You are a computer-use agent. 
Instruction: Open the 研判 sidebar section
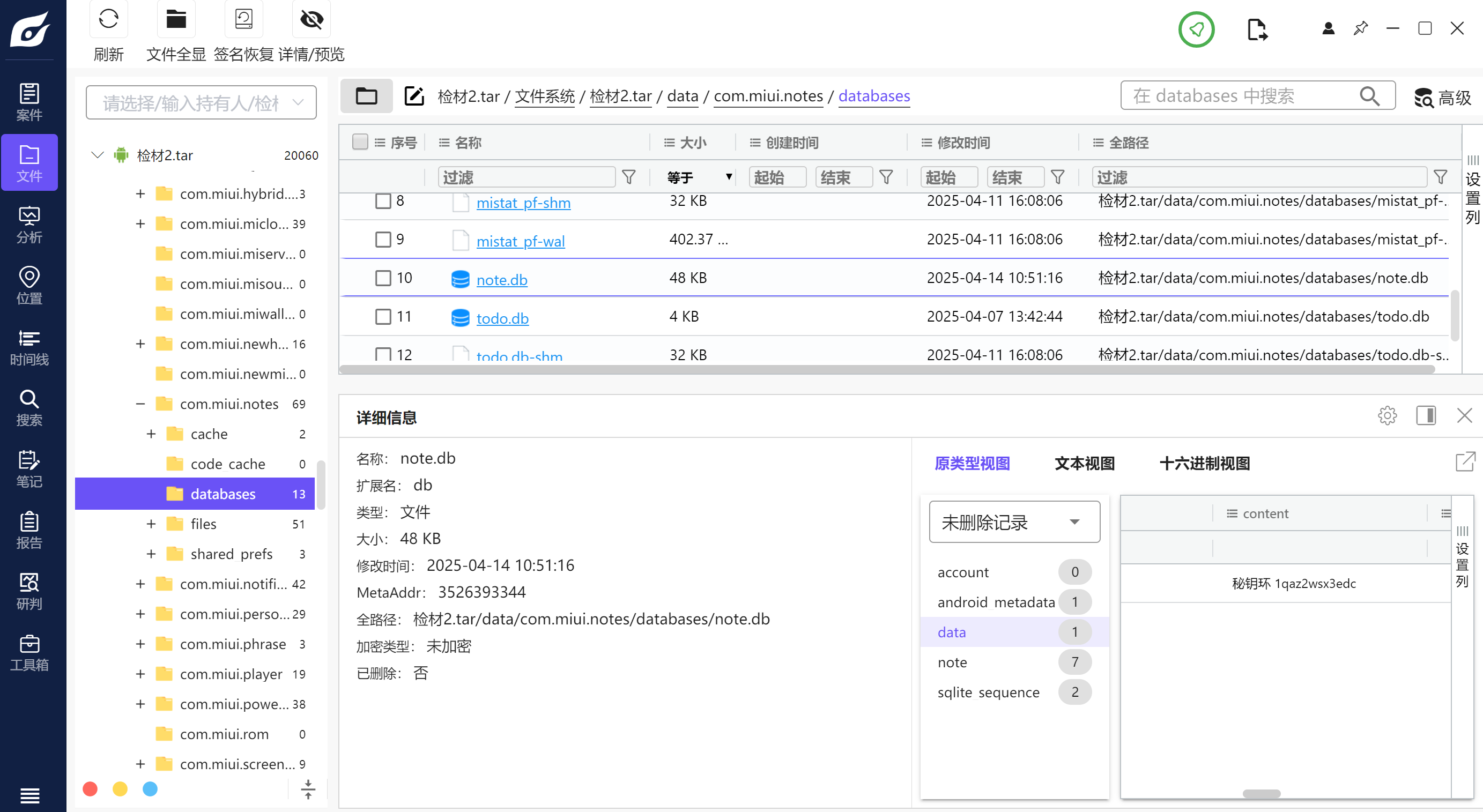(29, 591)
